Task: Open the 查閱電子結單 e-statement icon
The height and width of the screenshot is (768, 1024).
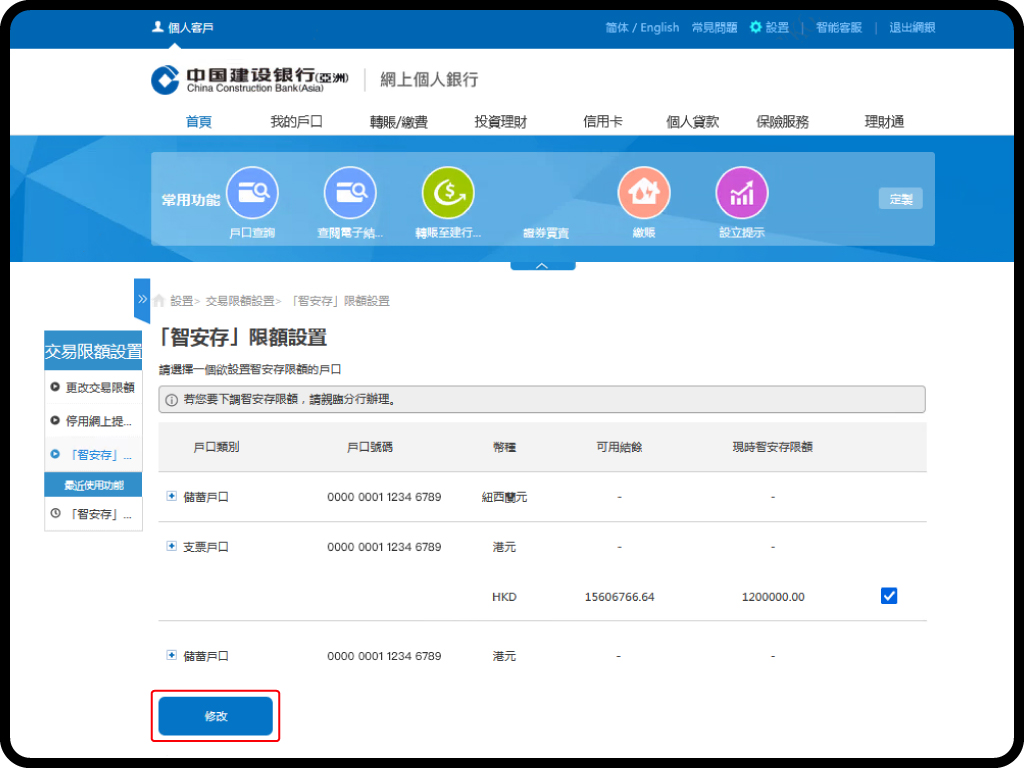Action: tap(350, 193)
